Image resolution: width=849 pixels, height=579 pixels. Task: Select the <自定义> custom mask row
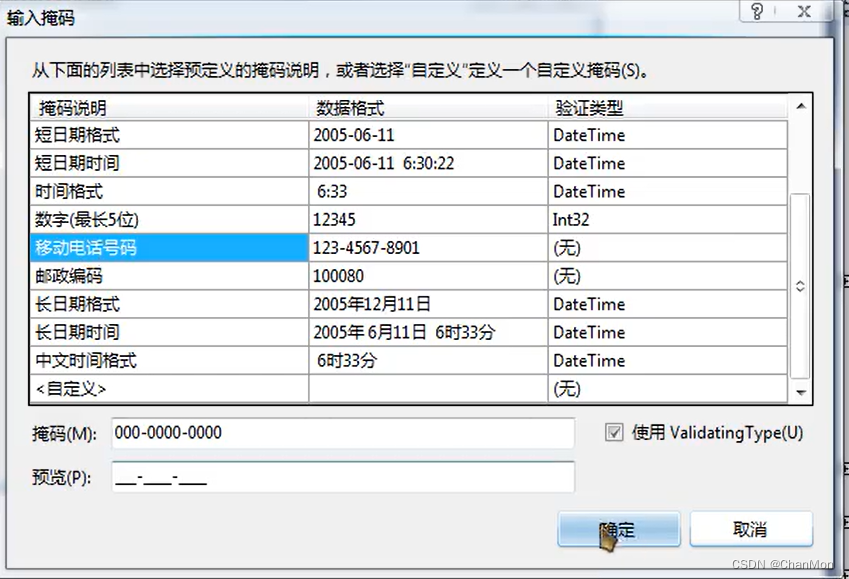coord(150,388)
